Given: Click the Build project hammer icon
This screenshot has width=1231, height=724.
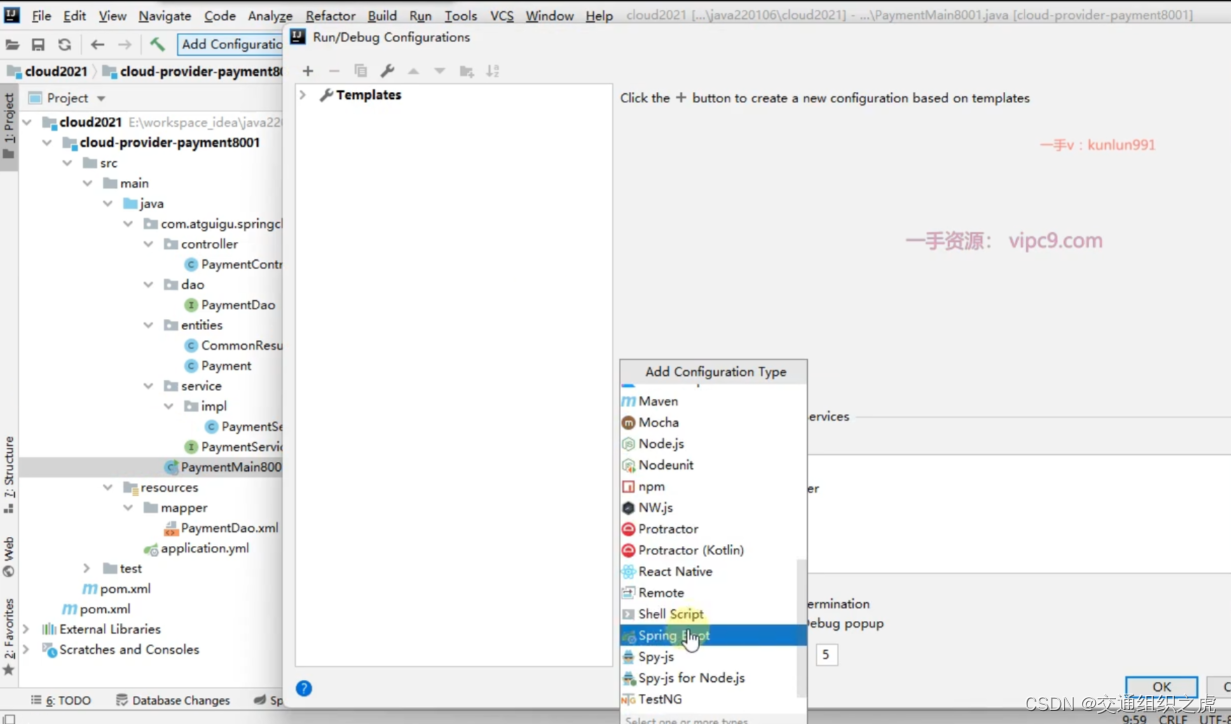Looking at the screenshot, I should point(157,45).
